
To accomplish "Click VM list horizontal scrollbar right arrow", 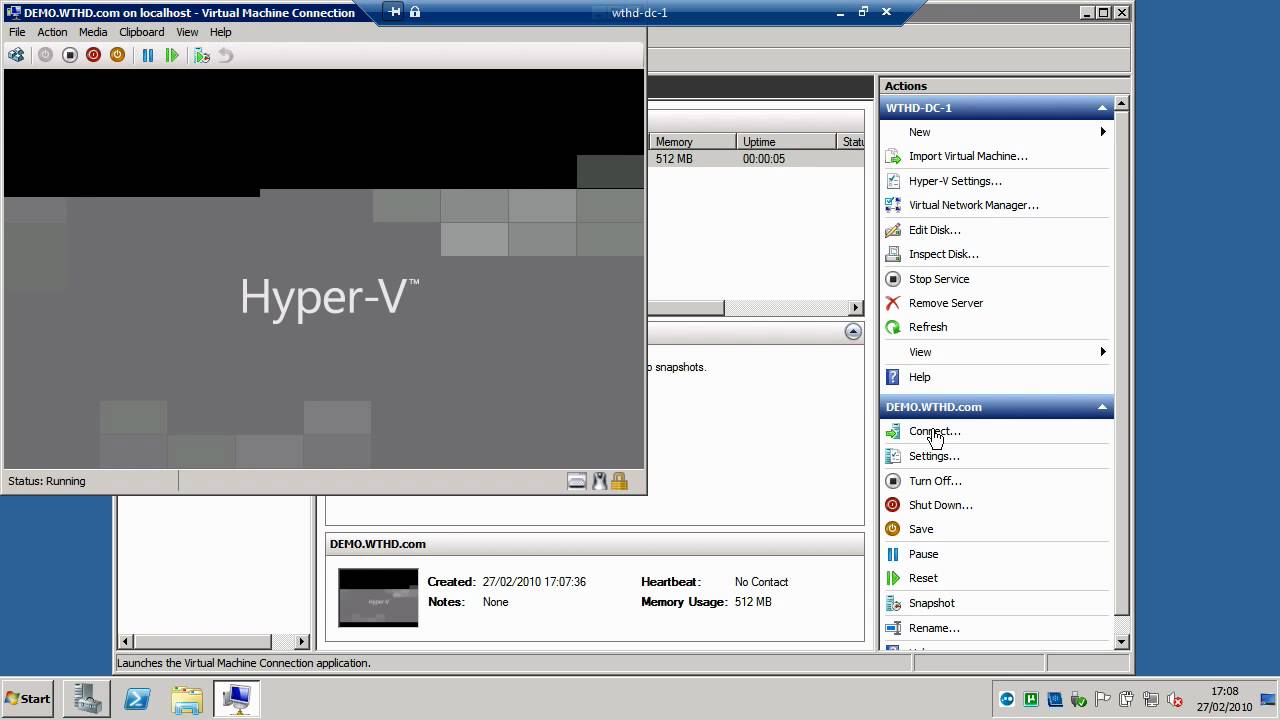I will 856,308.
